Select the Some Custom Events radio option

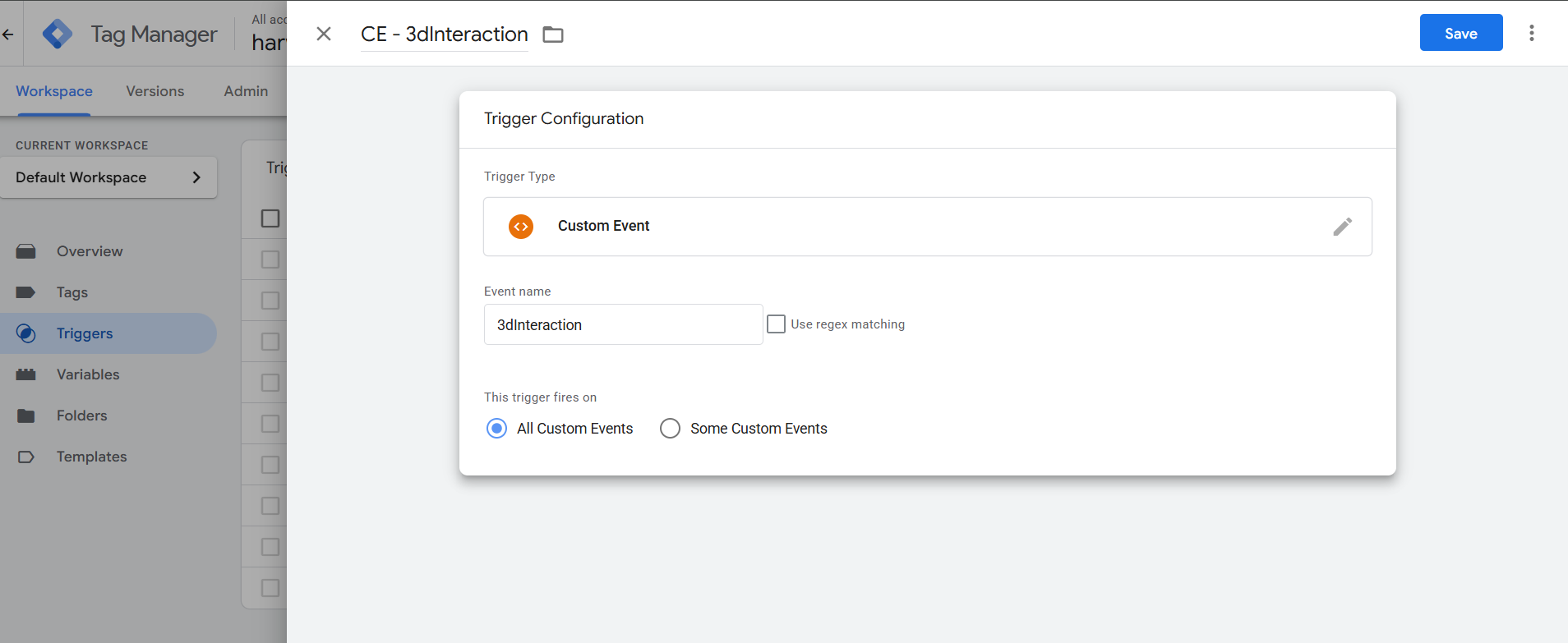[671, 429]
